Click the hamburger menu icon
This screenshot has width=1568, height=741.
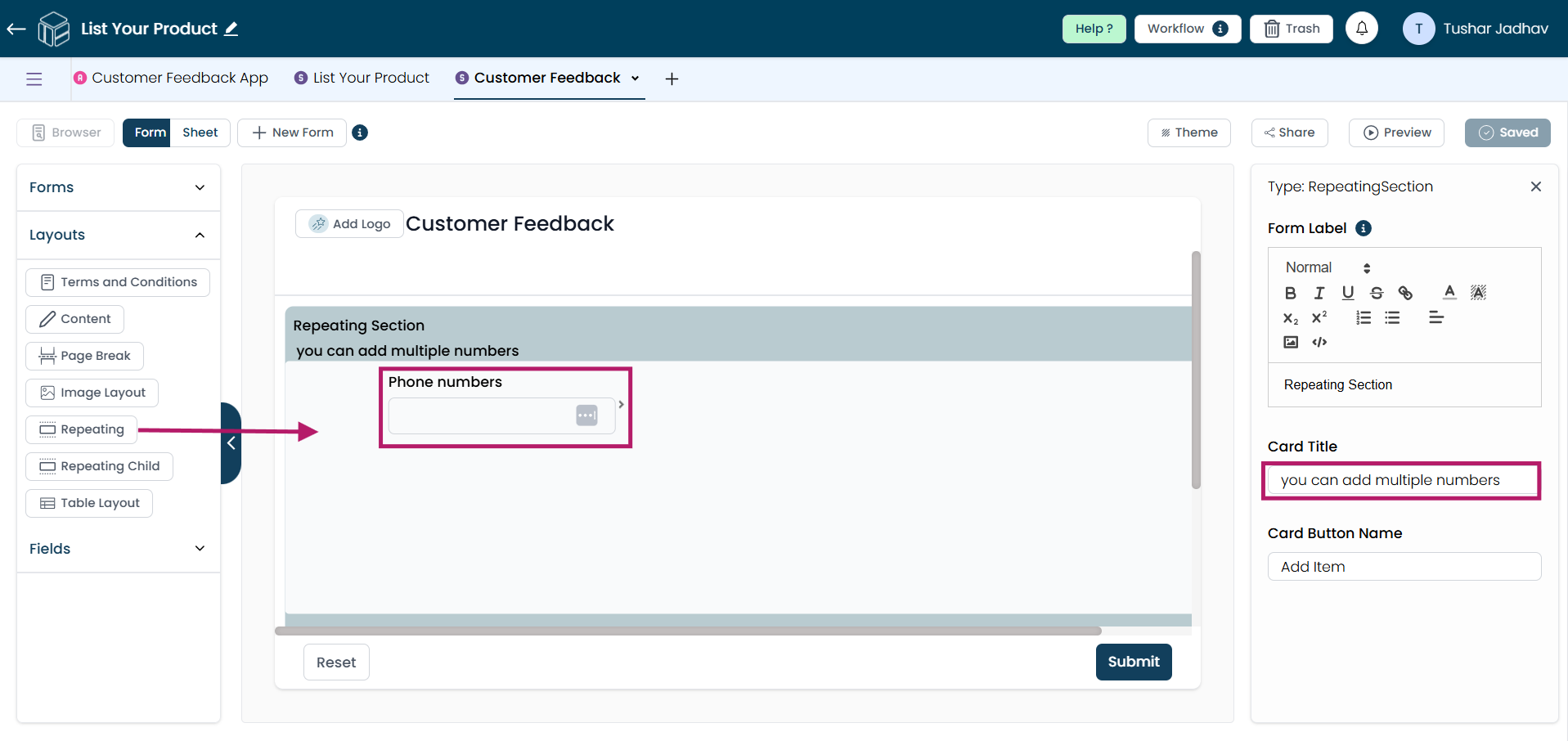click(x=34, y=79)
